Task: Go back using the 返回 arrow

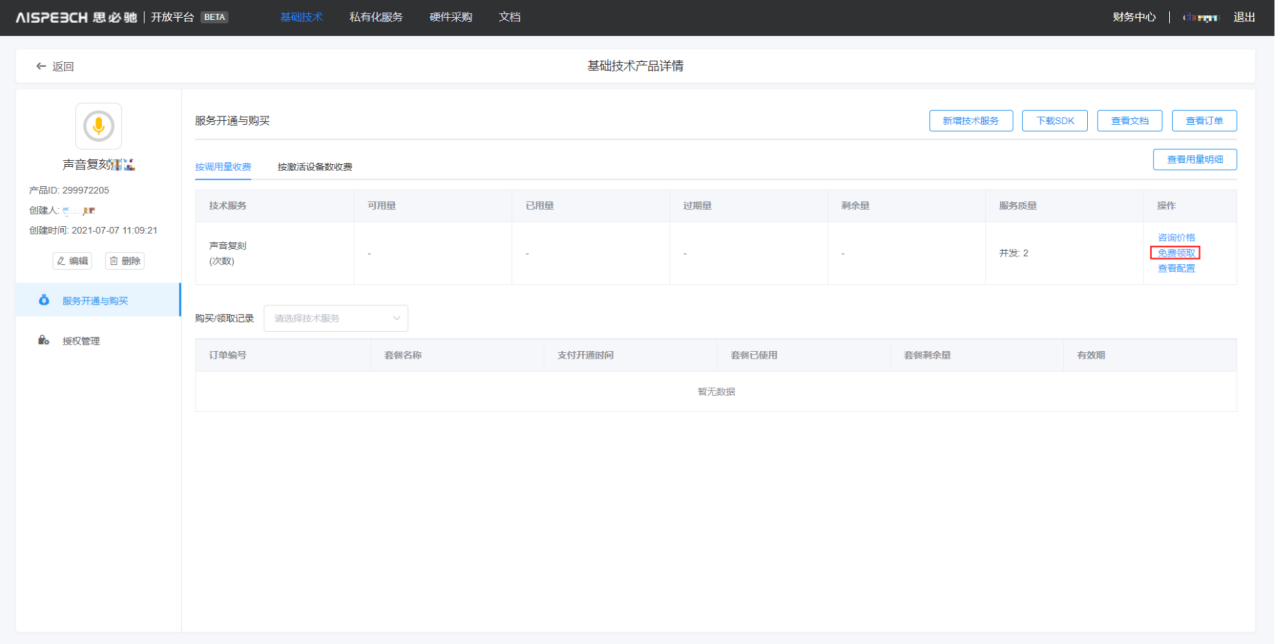Action: 55,67
